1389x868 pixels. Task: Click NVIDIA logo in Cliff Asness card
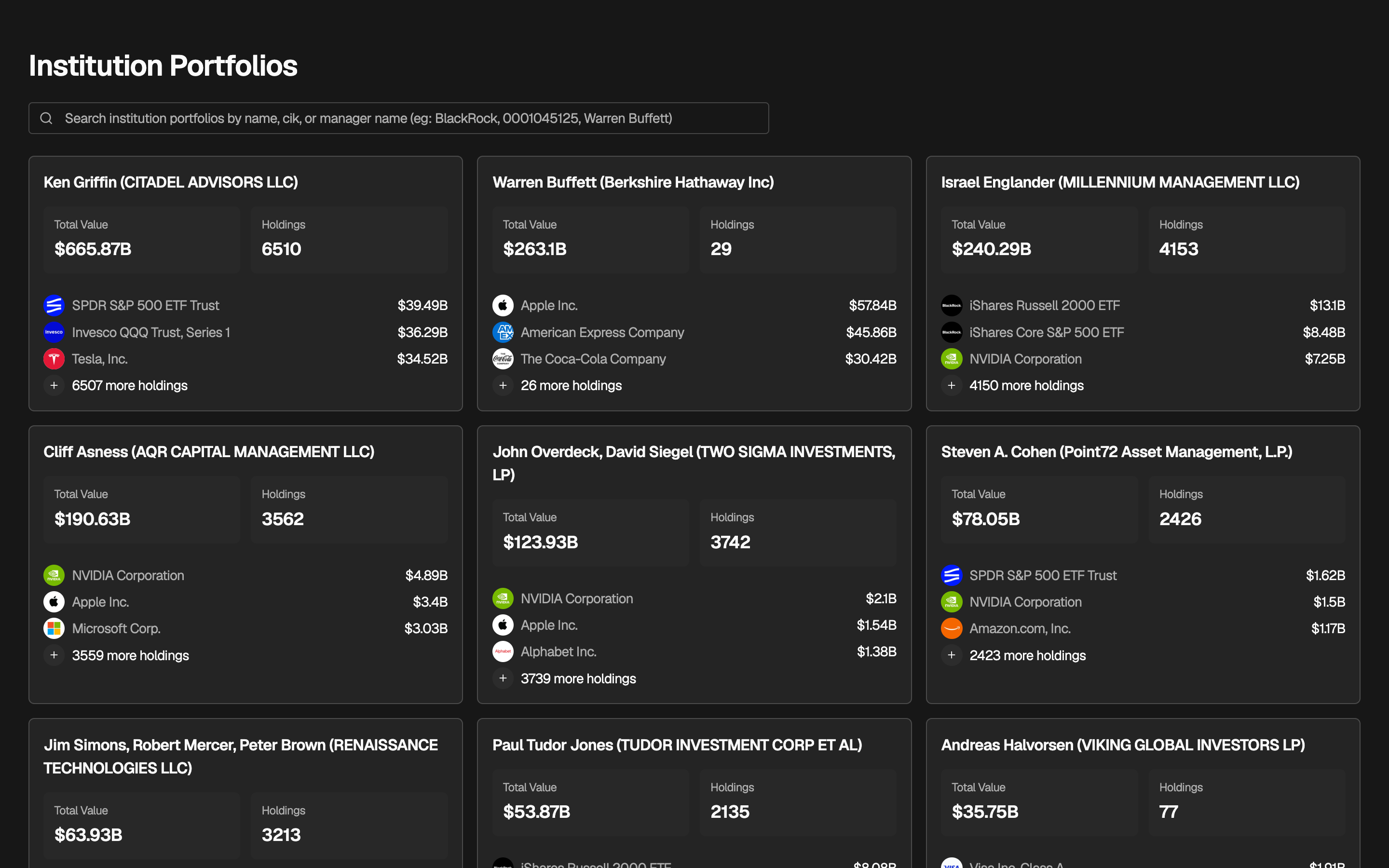point(54,575)
